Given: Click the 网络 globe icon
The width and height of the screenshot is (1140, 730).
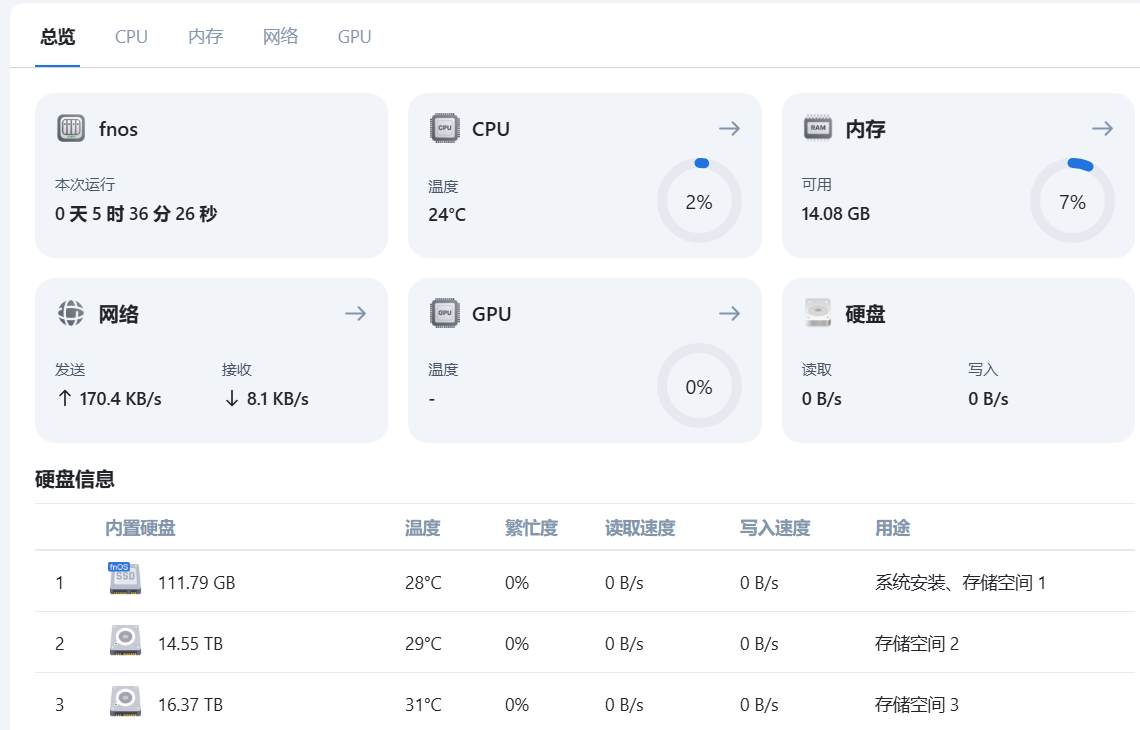Looking at the screenshot, I should 70,313.
